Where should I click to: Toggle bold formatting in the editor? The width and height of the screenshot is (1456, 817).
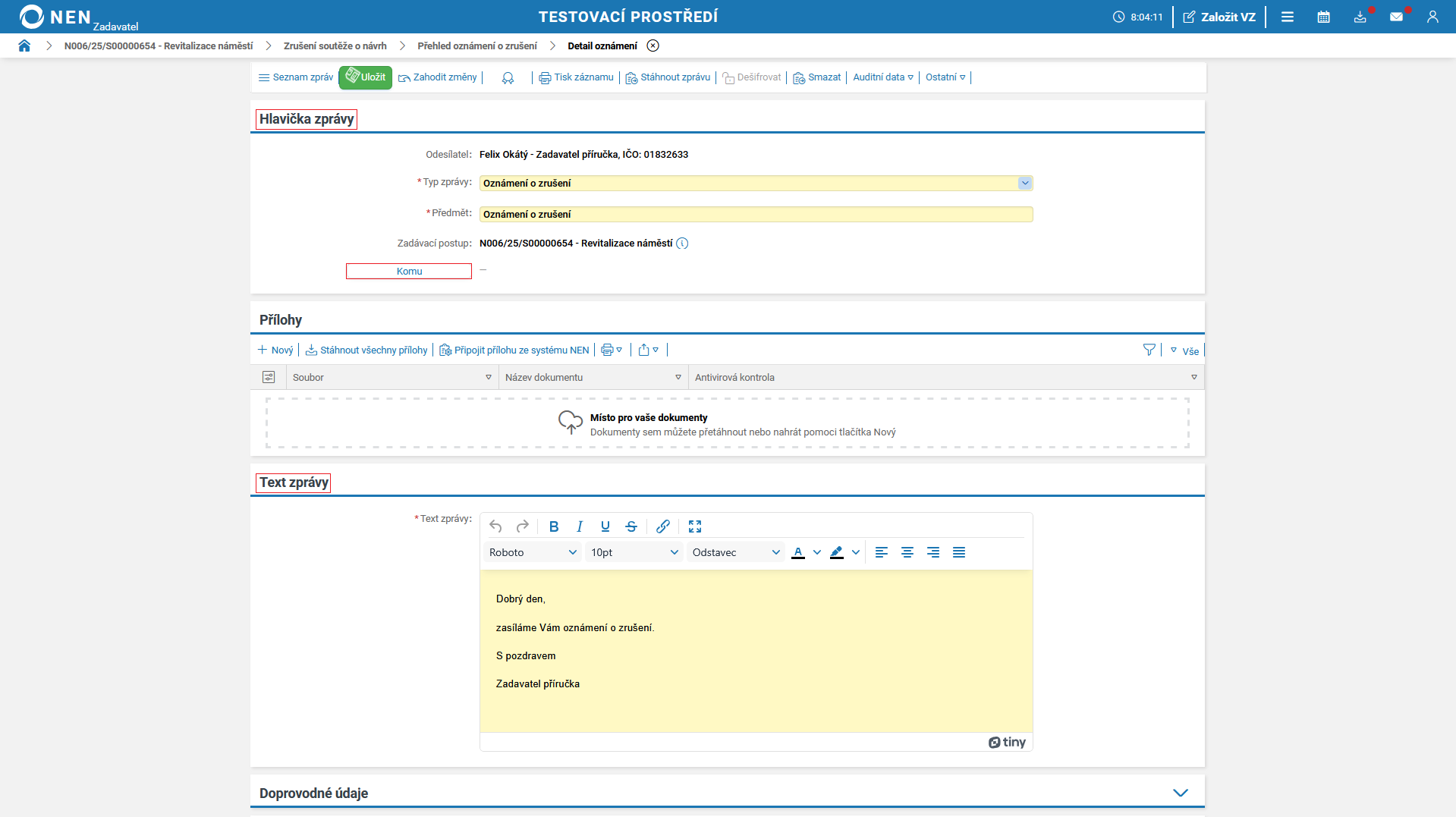click(554, 526)
